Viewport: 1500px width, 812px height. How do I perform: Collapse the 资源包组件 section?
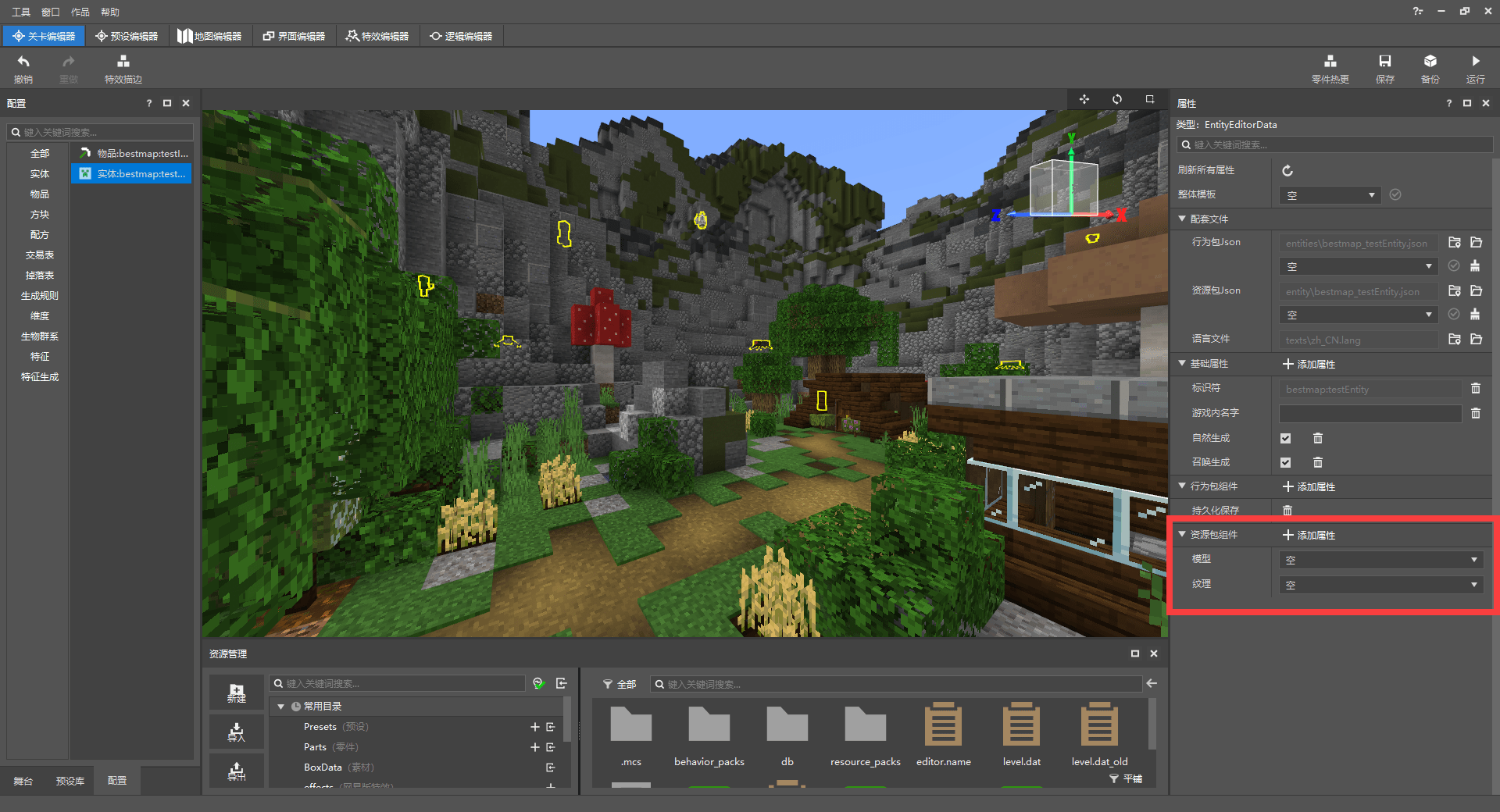pos(1182,534)
